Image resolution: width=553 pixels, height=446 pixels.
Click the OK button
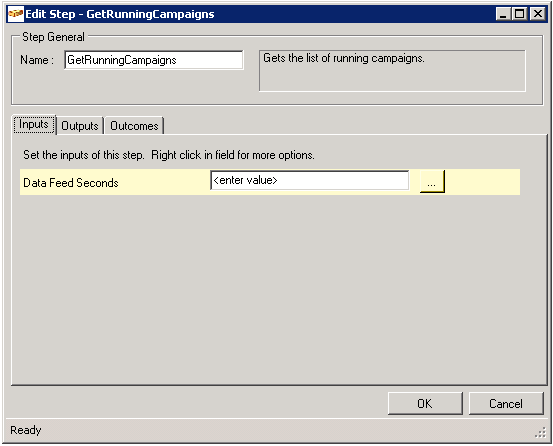click(425, 403)
